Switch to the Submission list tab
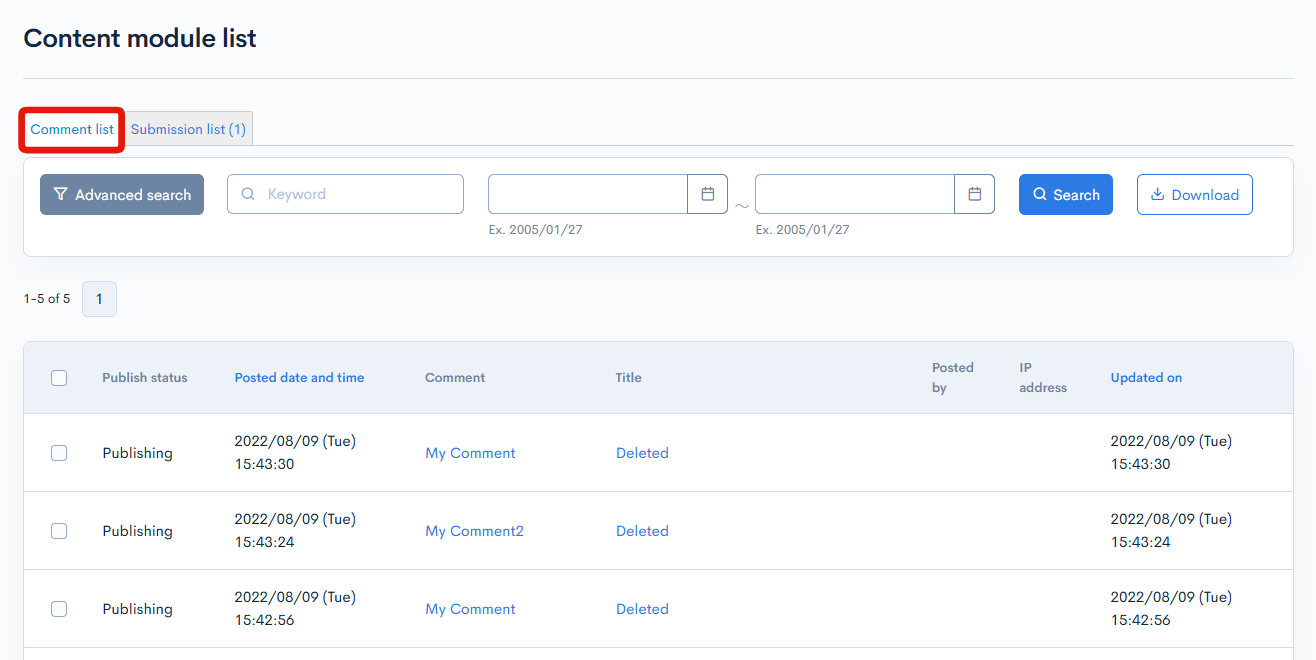 tap(188, 128)
